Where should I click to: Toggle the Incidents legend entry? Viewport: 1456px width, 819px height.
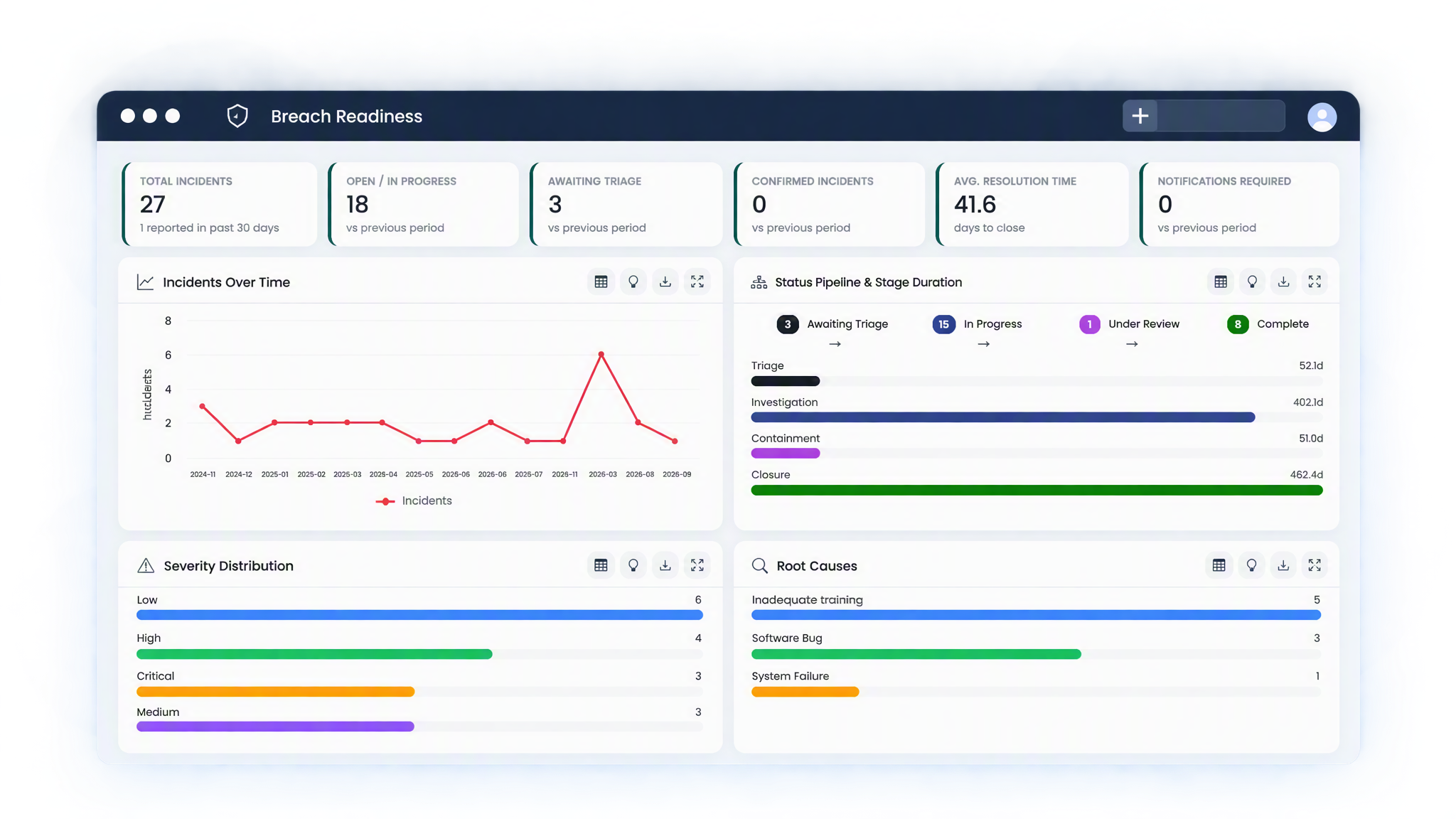pyautogui.click(x=414, y=500)
